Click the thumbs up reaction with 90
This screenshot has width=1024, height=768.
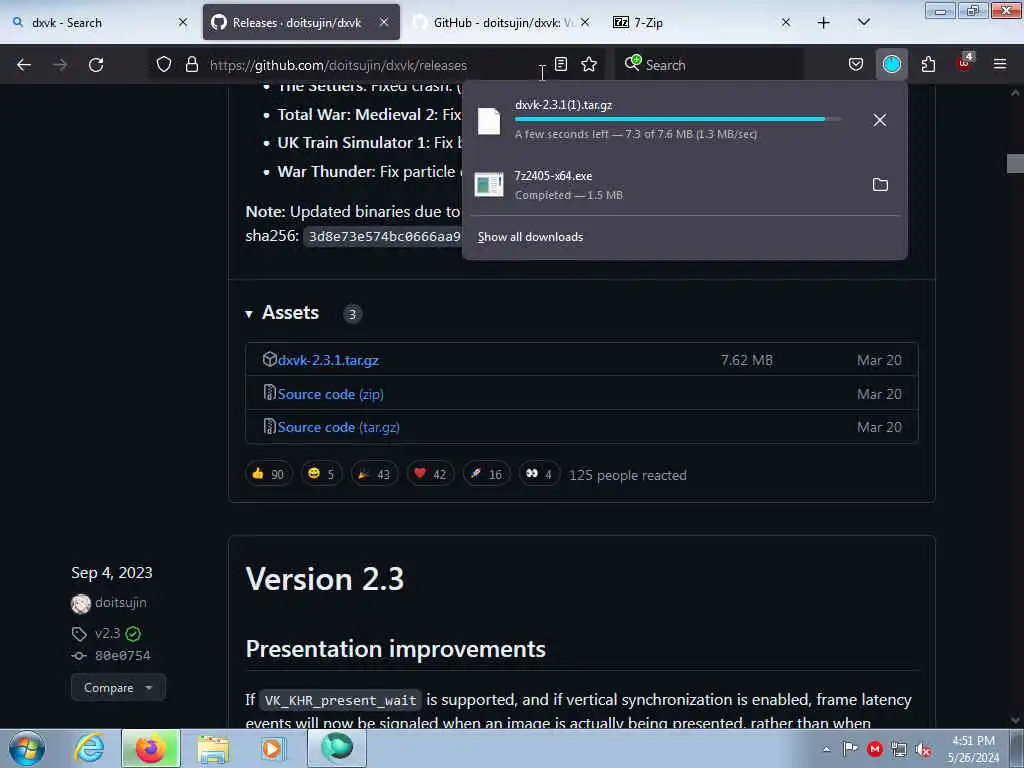click(268, 474)
